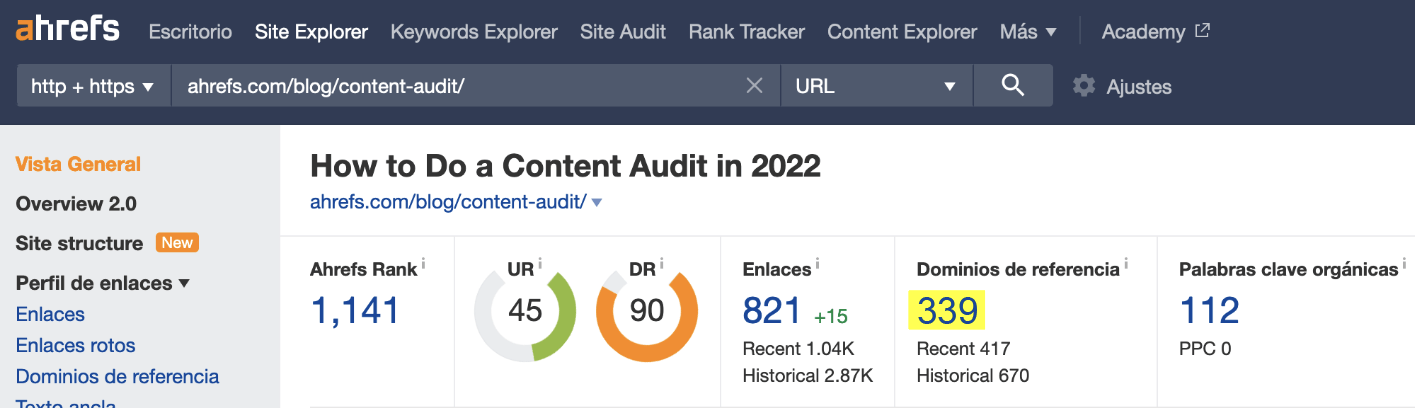Click the magnifier search button
Viewport: 1415px width, 408px height.
(1013, 86)
